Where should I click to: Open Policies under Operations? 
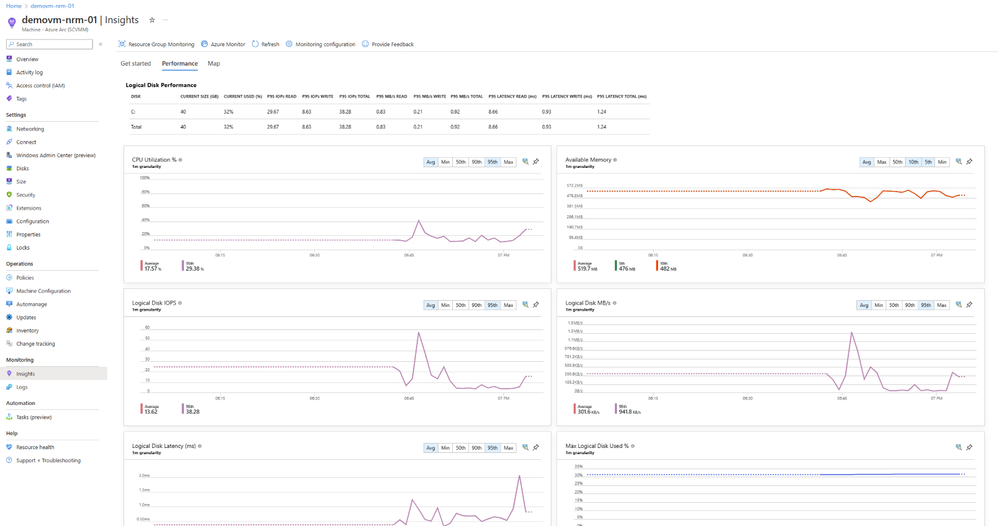click(25, 278)
